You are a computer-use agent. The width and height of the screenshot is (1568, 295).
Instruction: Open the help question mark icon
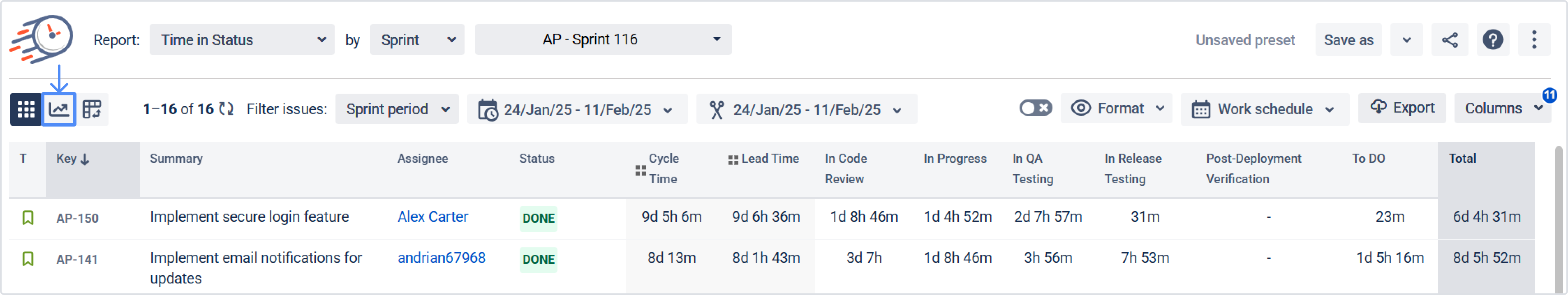[x=1492, y=40]
